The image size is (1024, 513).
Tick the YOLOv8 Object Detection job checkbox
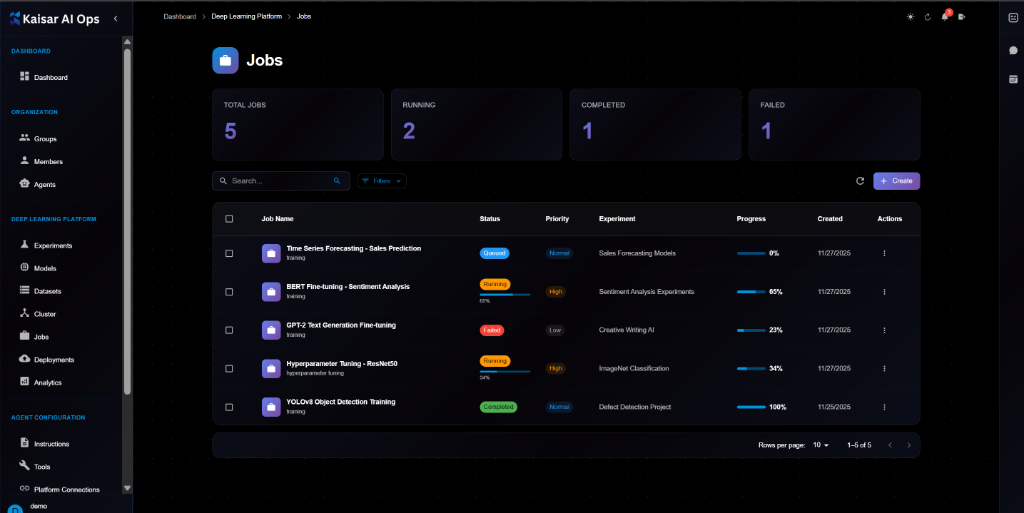[229, 407]
